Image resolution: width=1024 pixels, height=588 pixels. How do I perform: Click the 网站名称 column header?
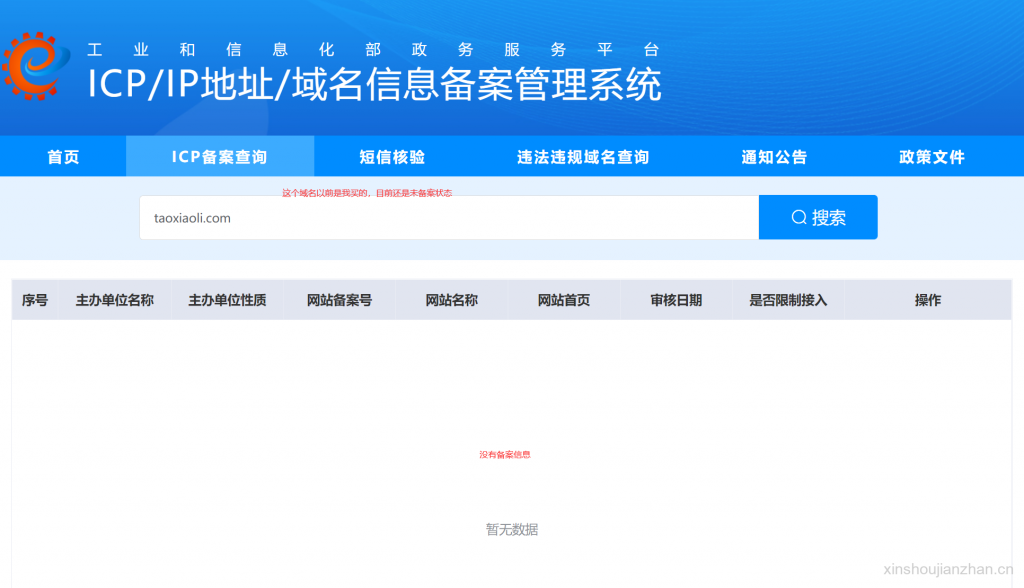tap(452, 300)
